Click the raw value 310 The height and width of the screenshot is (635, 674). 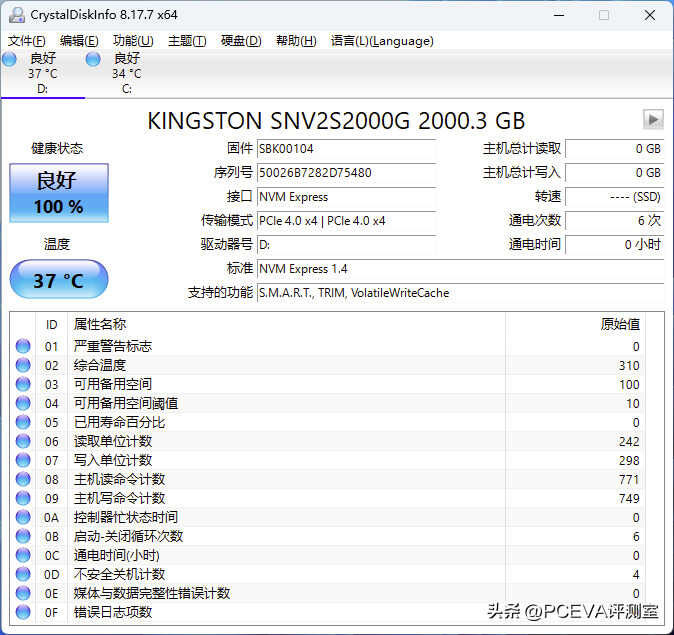pyautogui.click(x=629, y=365)
